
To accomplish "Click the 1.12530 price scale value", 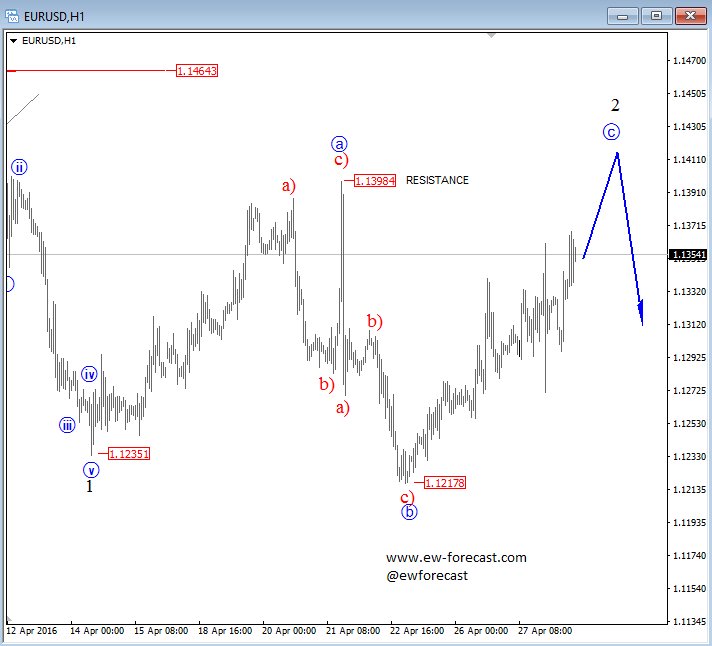I will click(689, 423).
